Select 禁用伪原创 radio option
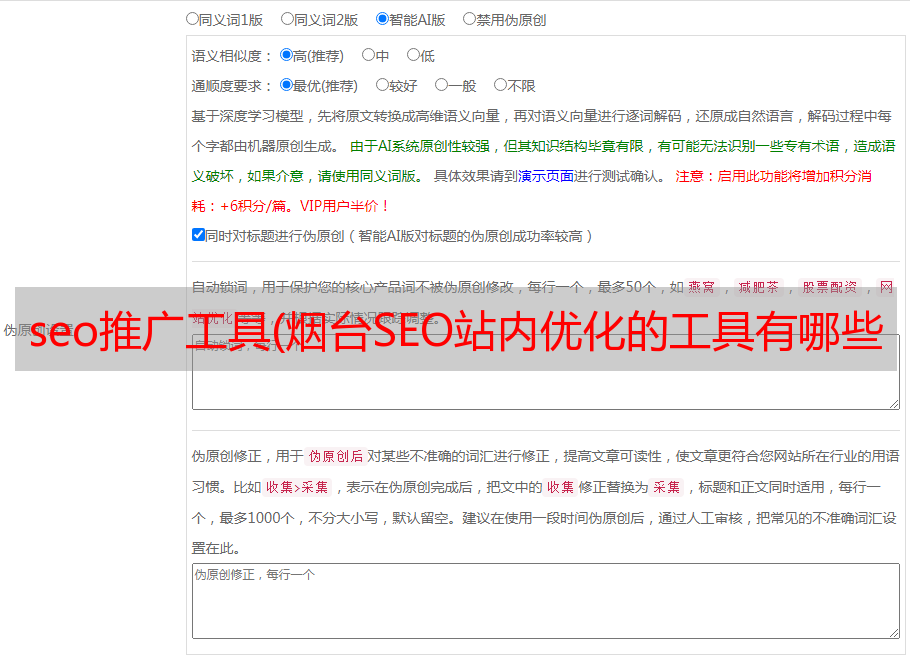911x658 pixels. coord(469,19)
